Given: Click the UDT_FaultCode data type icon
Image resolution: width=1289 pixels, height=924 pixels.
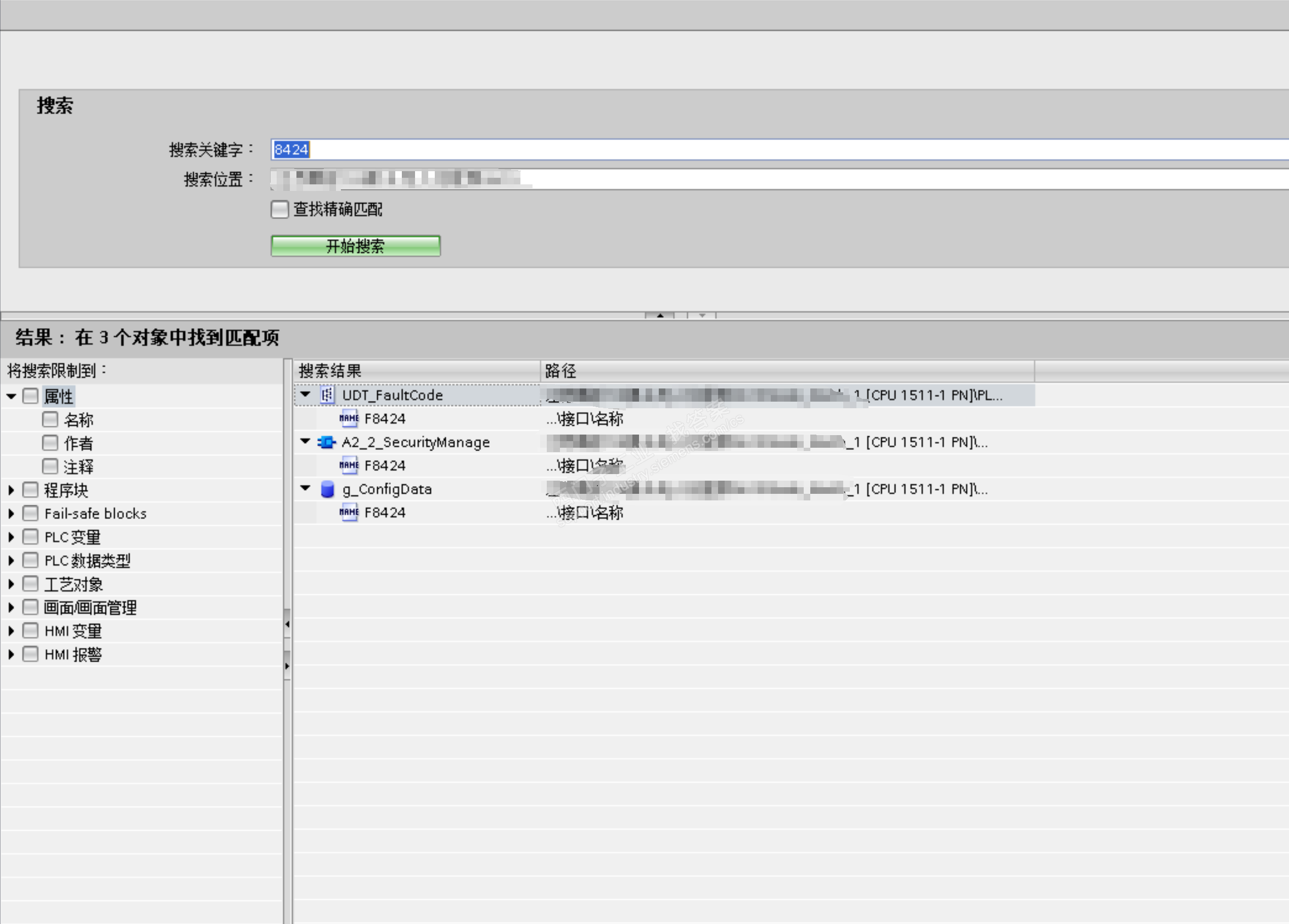Looking at the screenshot, I should (327, 395).
